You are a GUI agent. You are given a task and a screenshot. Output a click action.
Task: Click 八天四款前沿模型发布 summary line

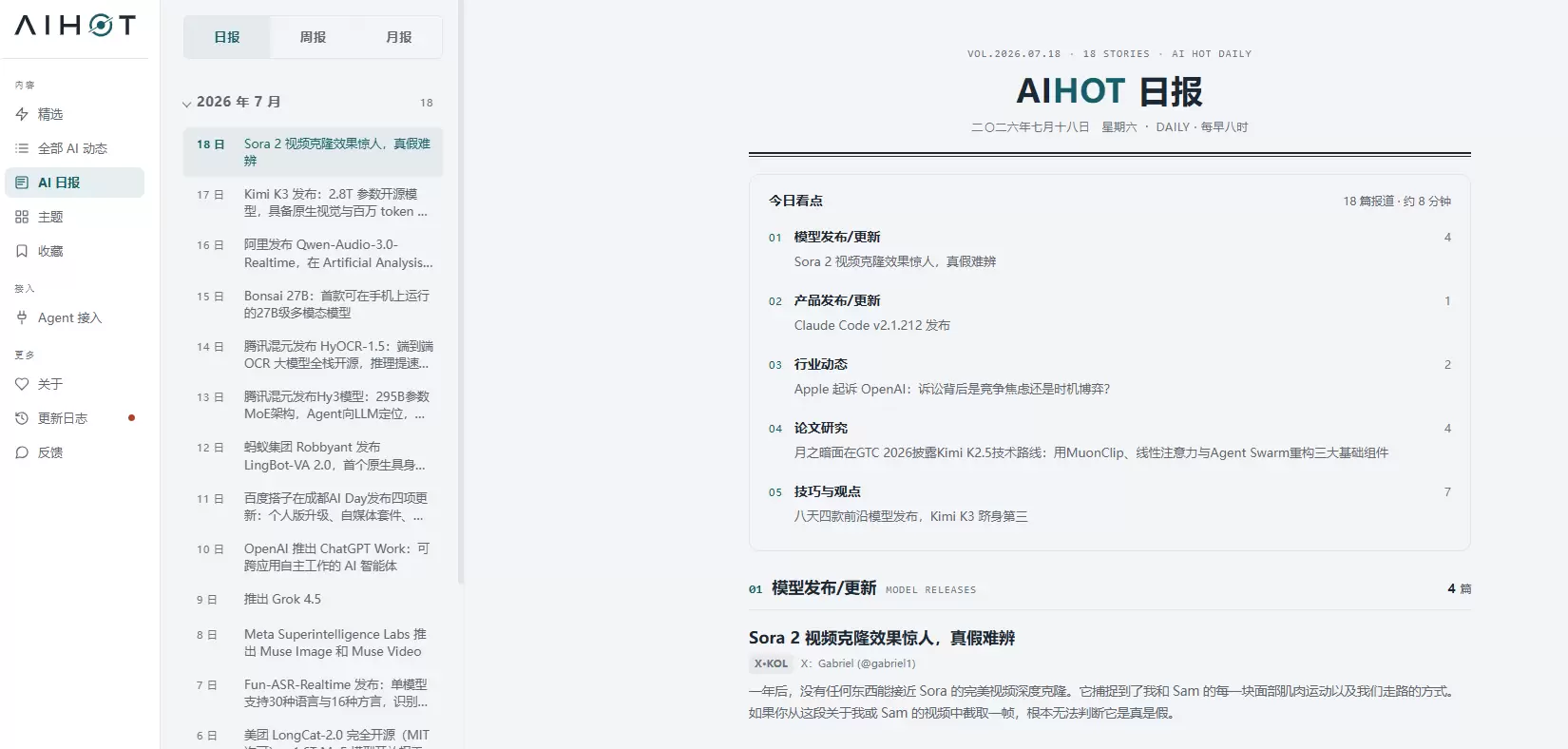pyautogui.click(x=911, y=516)
